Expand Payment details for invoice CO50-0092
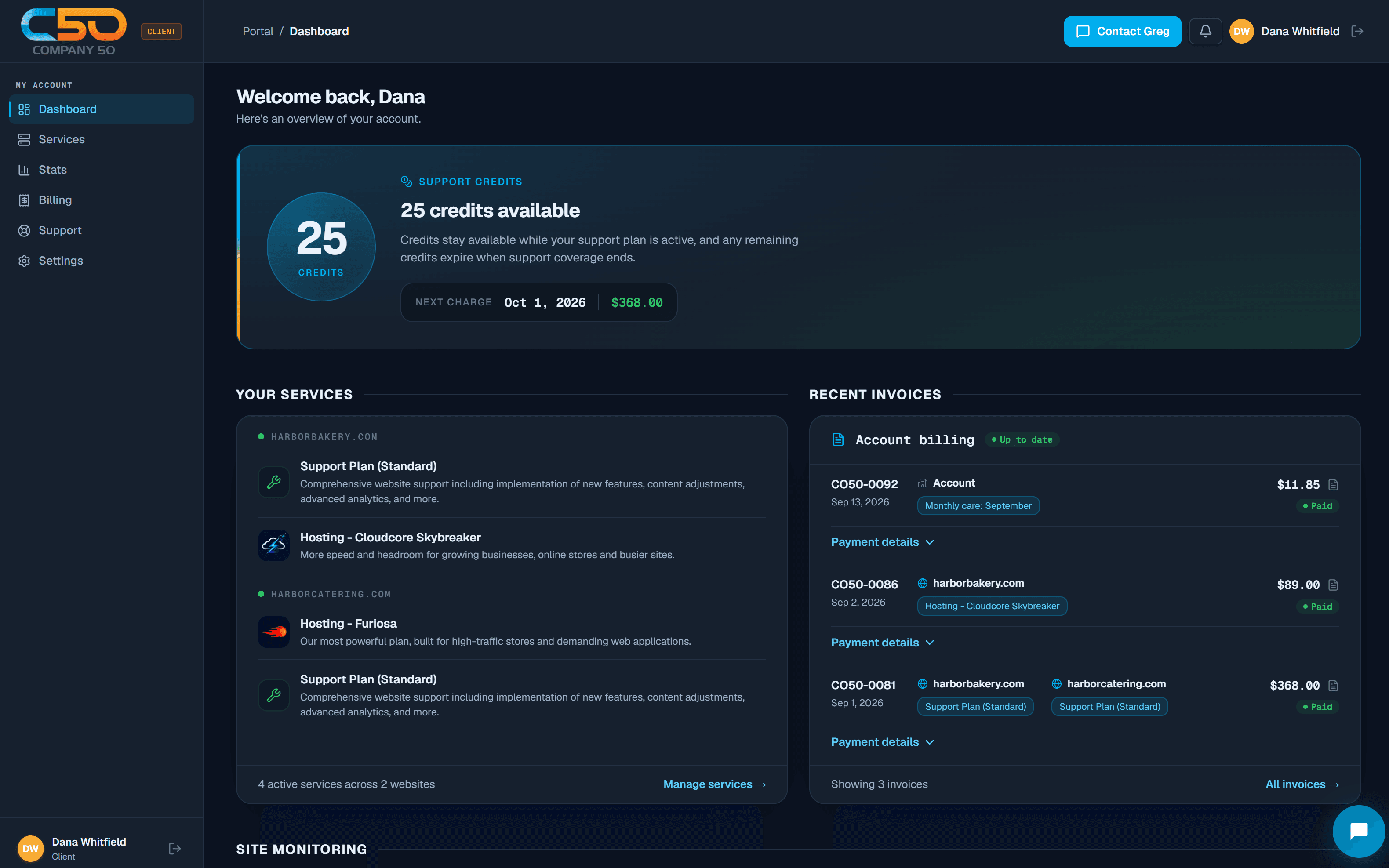 point(883,542)
